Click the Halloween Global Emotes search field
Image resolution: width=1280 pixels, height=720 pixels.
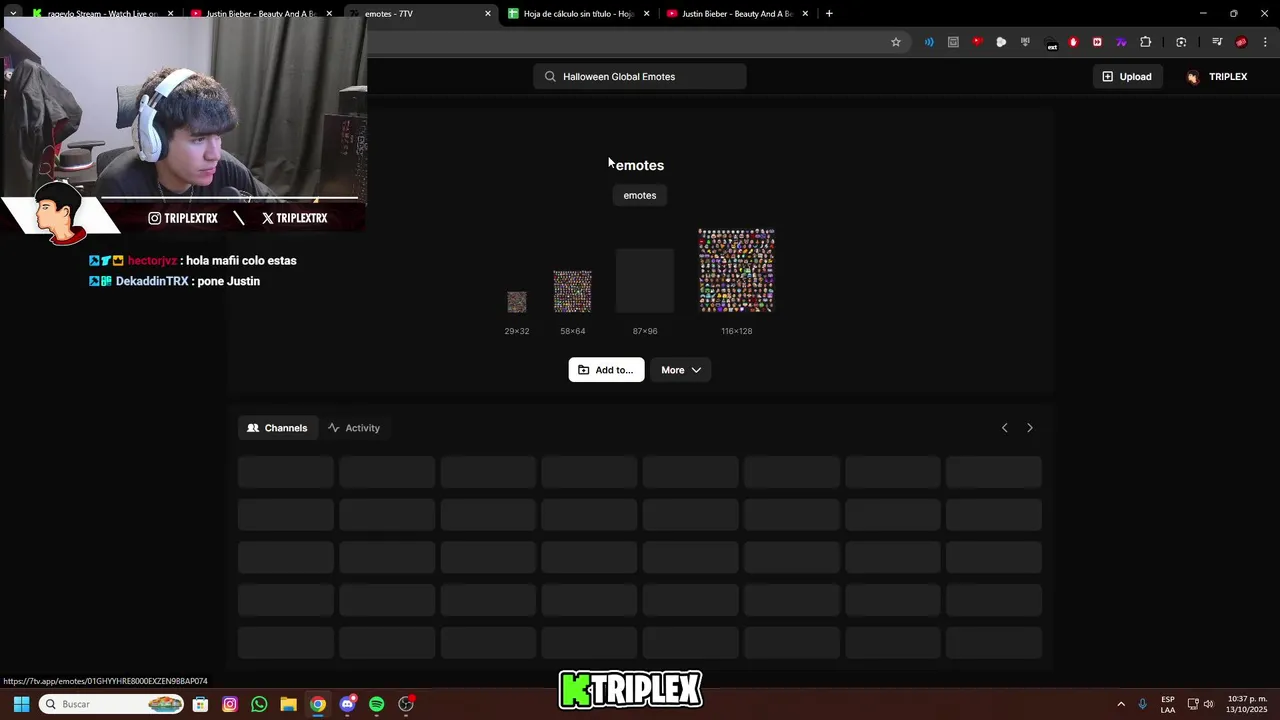click(x=640, y=77)
